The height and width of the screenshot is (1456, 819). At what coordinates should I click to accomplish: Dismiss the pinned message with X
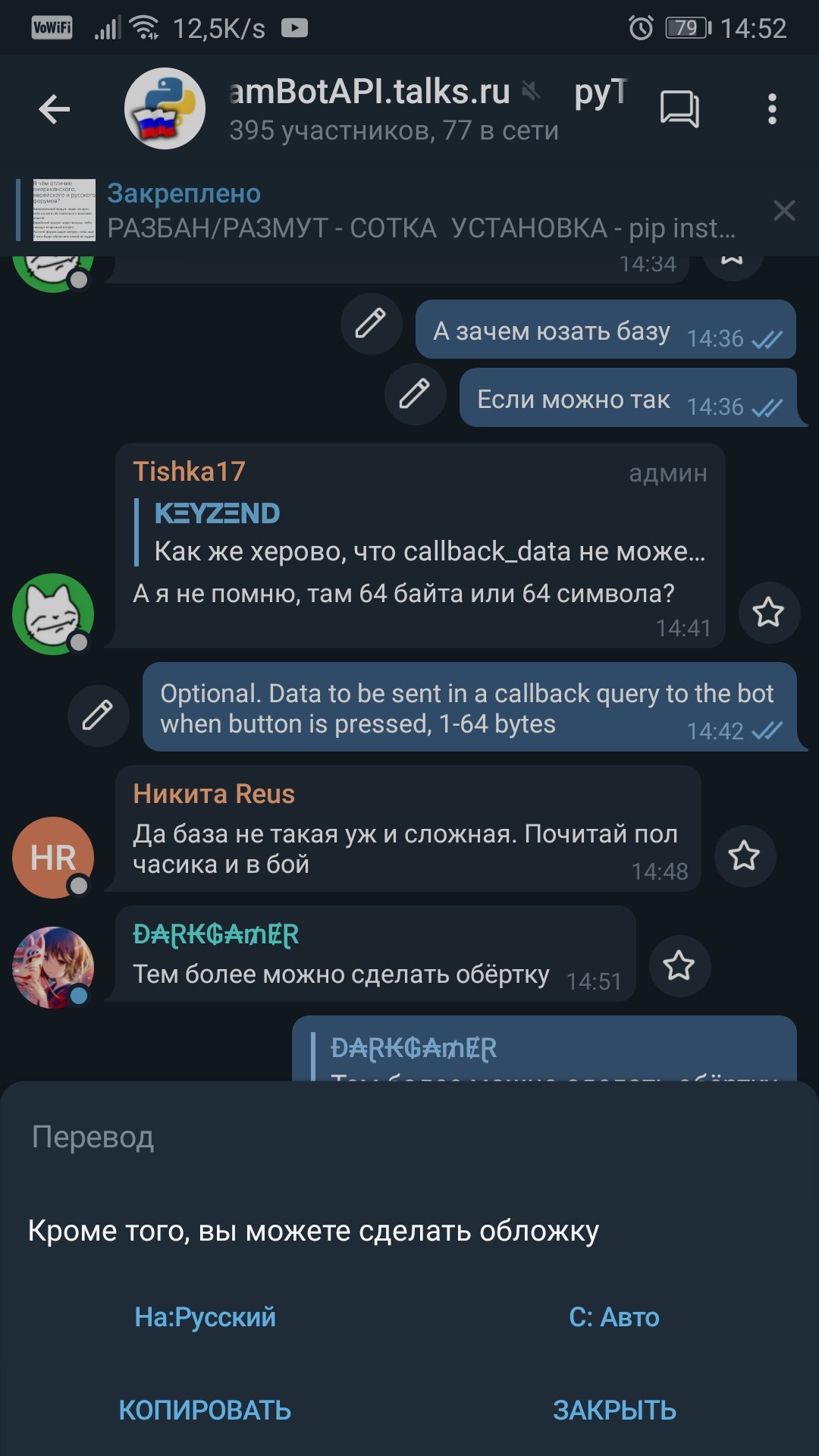click(x=784, y=210)
